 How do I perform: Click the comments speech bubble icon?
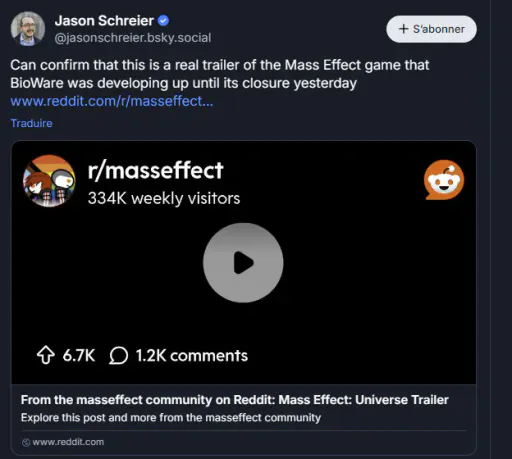point(118,356)
